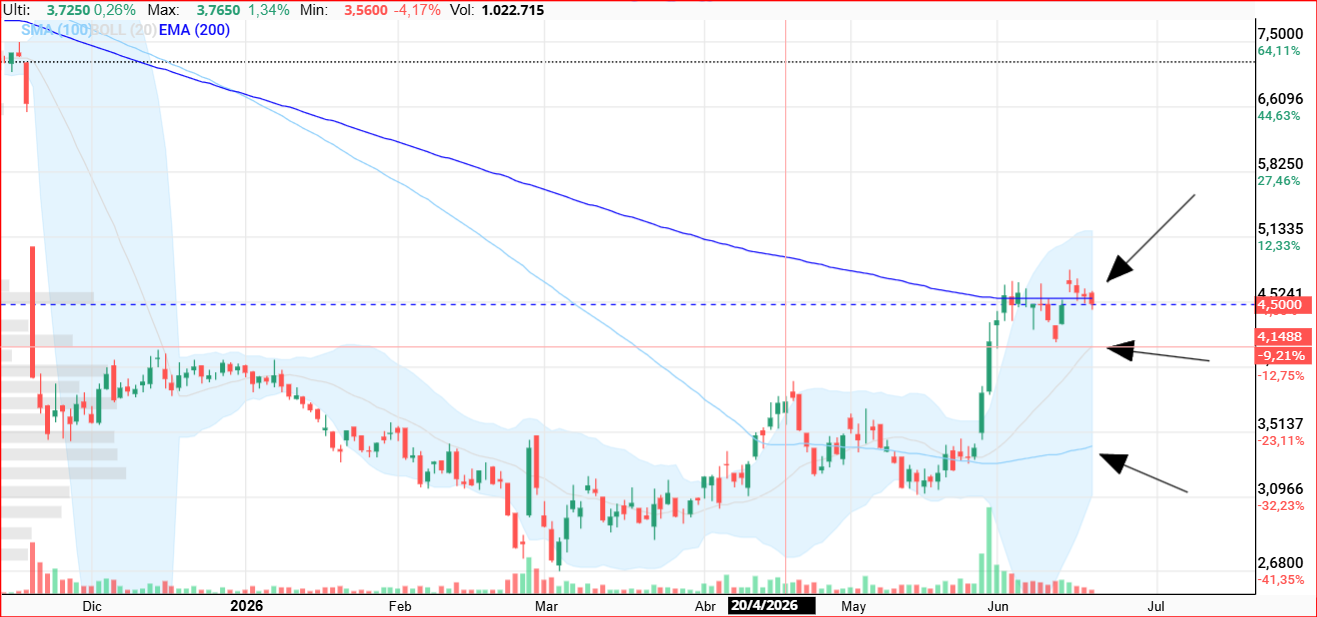
Task: Click the Jul month label
Action: click(1157, 606)
